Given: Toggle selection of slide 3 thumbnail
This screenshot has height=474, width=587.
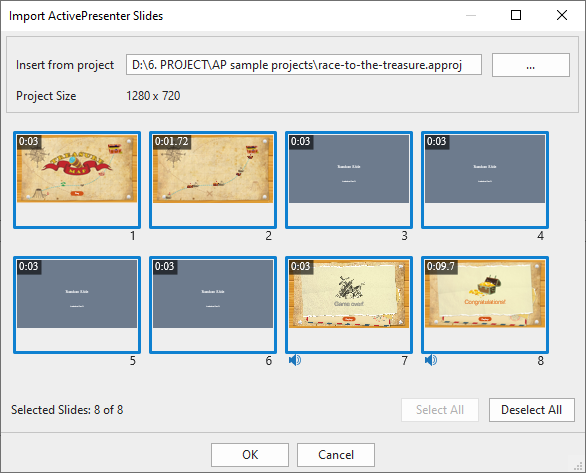Looking at the screenshot, I should click(349, 180).
